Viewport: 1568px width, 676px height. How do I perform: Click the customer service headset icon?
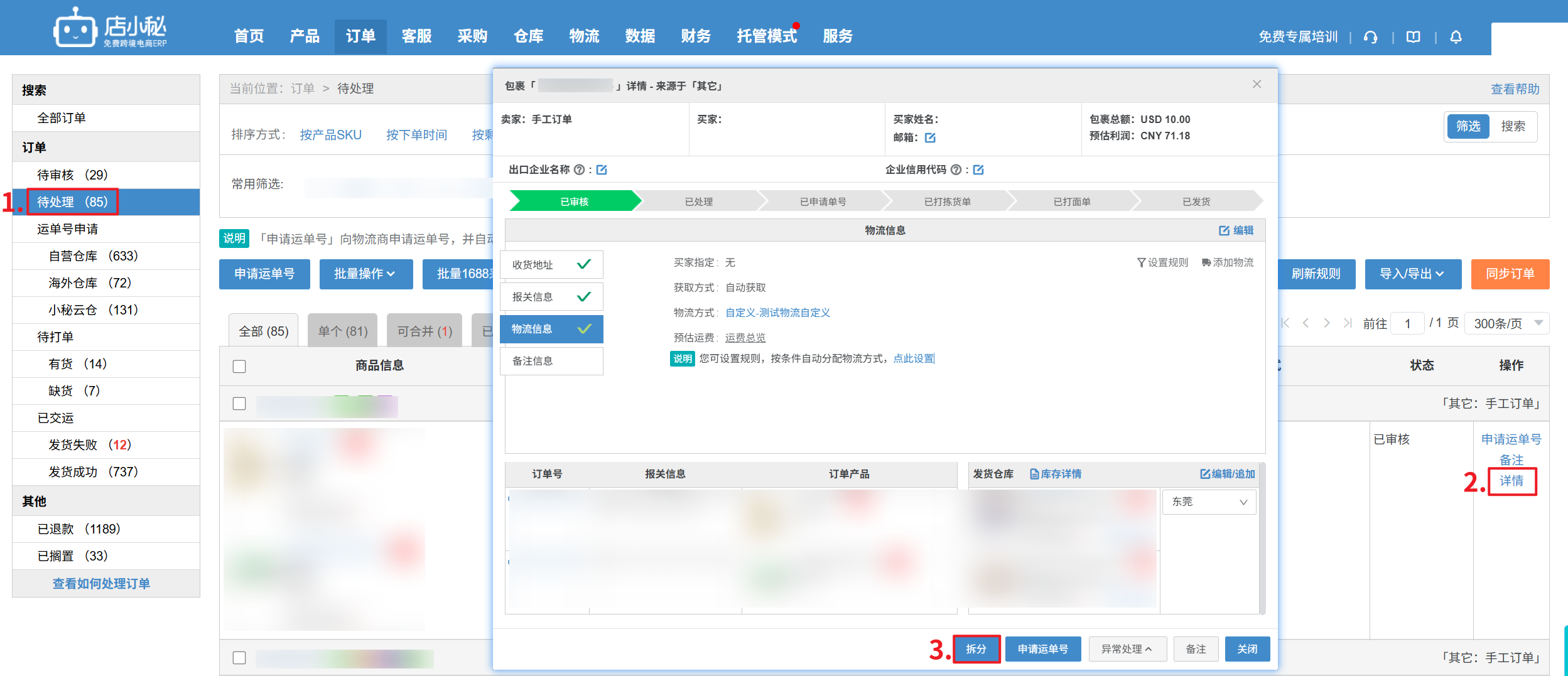click(1370, 38)
